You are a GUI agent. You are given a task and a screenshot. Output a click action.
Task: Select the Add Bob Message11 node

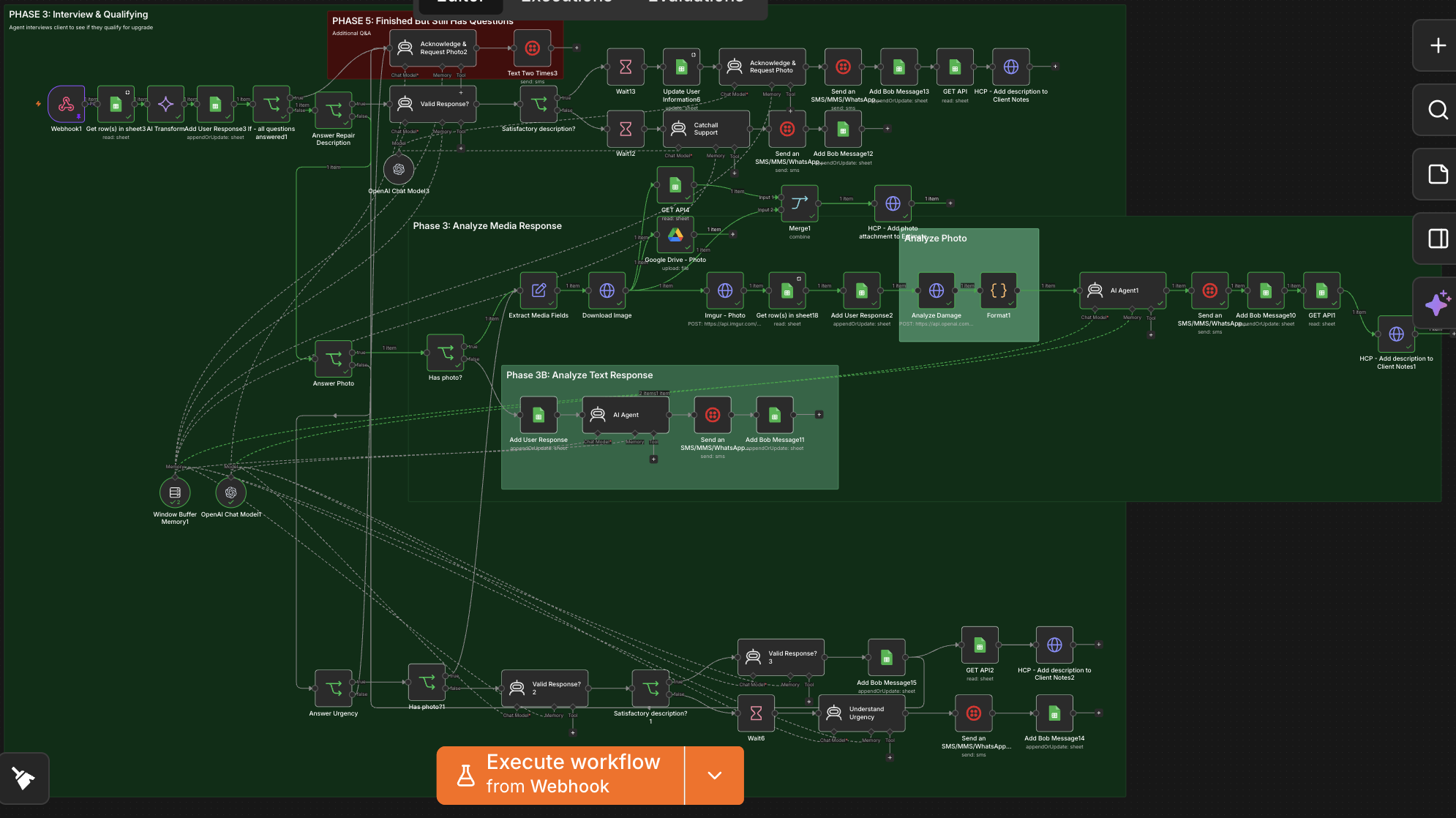[x=775, y=416]
